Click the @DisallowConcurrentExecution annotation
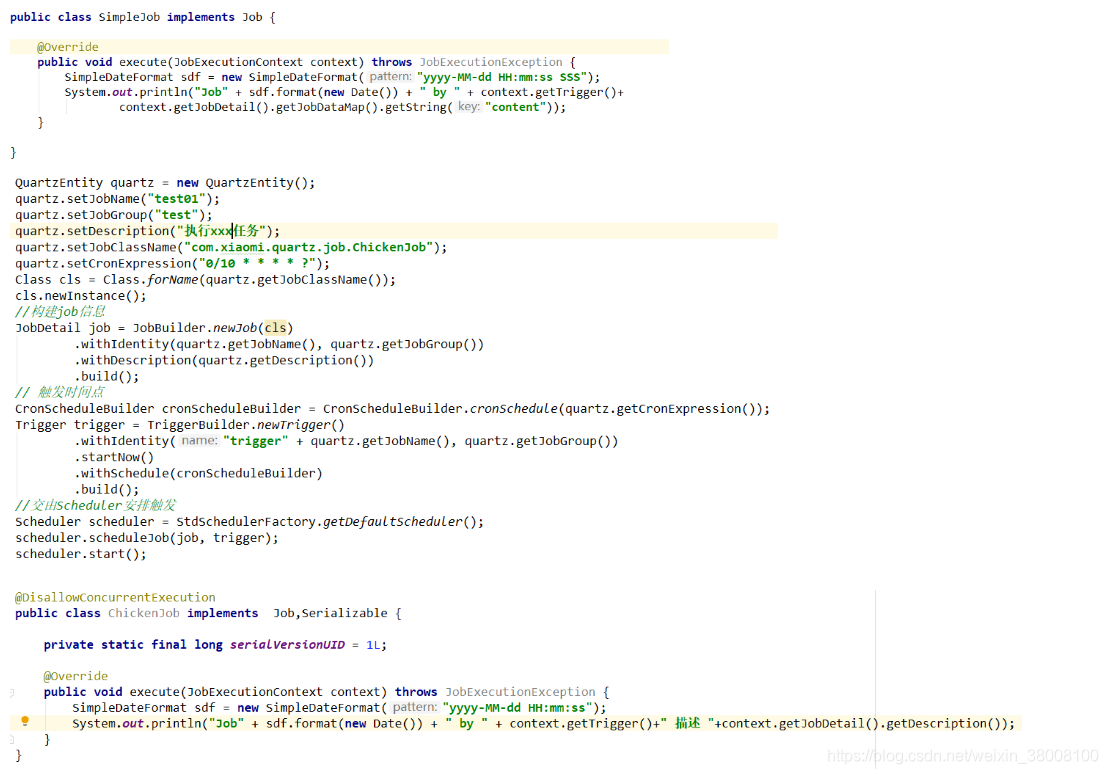 coord(115,597)
